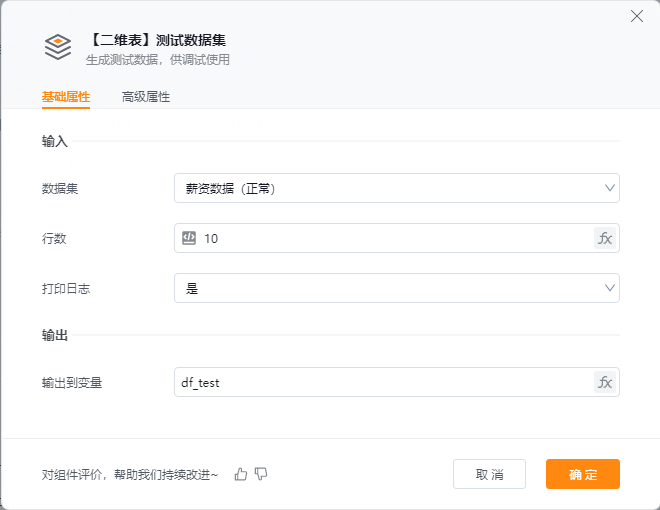Switch to the 基础属性 tab

tap(66, 97)
